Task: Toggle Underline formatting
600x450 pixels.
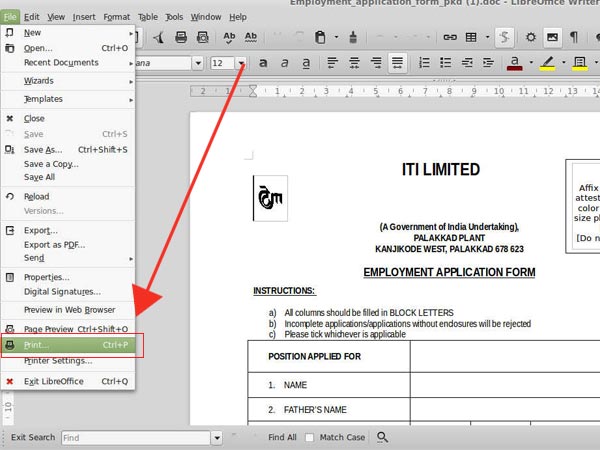Action: pos(306,62)
